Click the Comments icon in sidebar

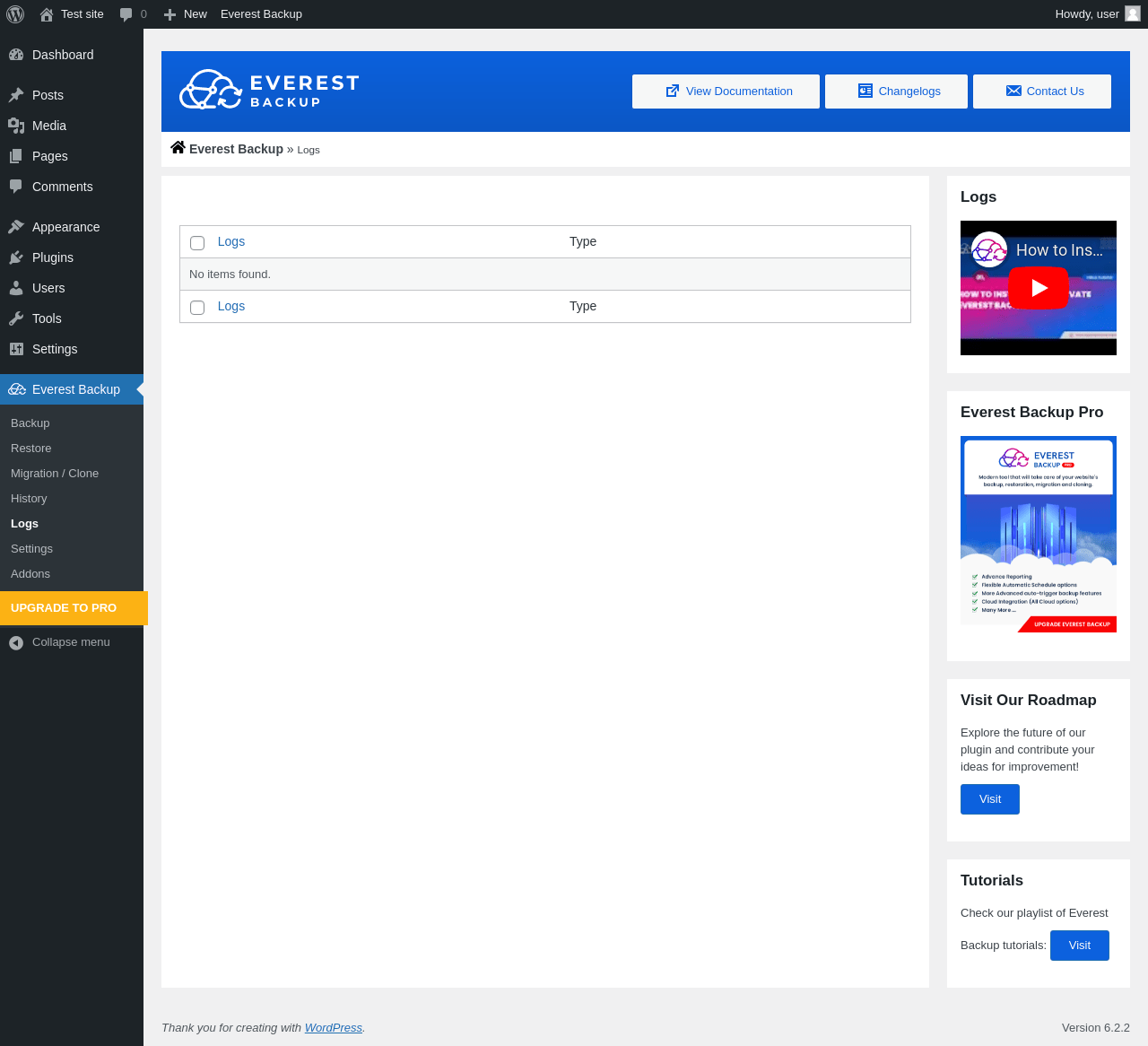16,187
